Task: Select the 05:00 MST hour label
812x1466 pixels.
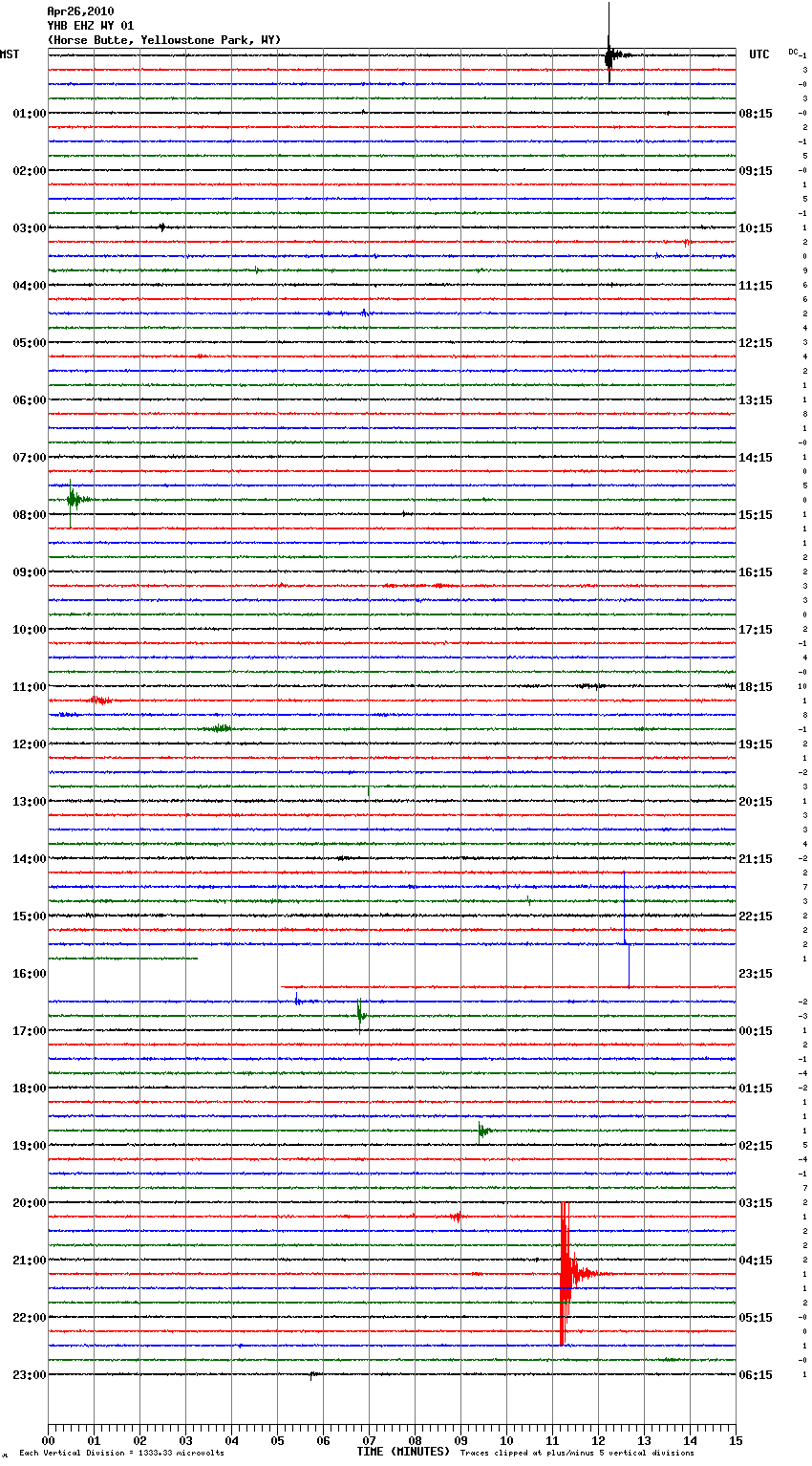Action: (x=30, y=343)
